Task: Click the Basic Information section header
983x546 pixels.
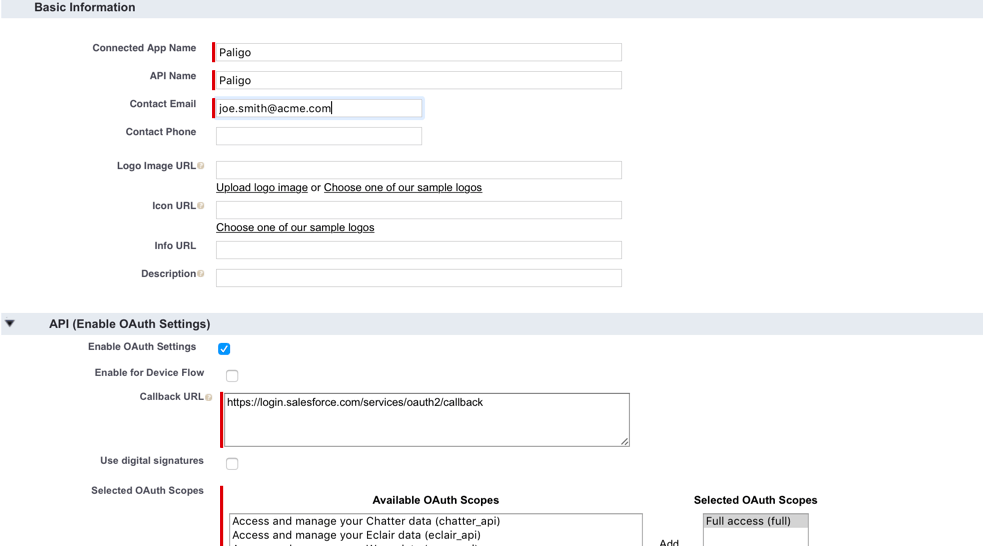Action: pos(85,8)
